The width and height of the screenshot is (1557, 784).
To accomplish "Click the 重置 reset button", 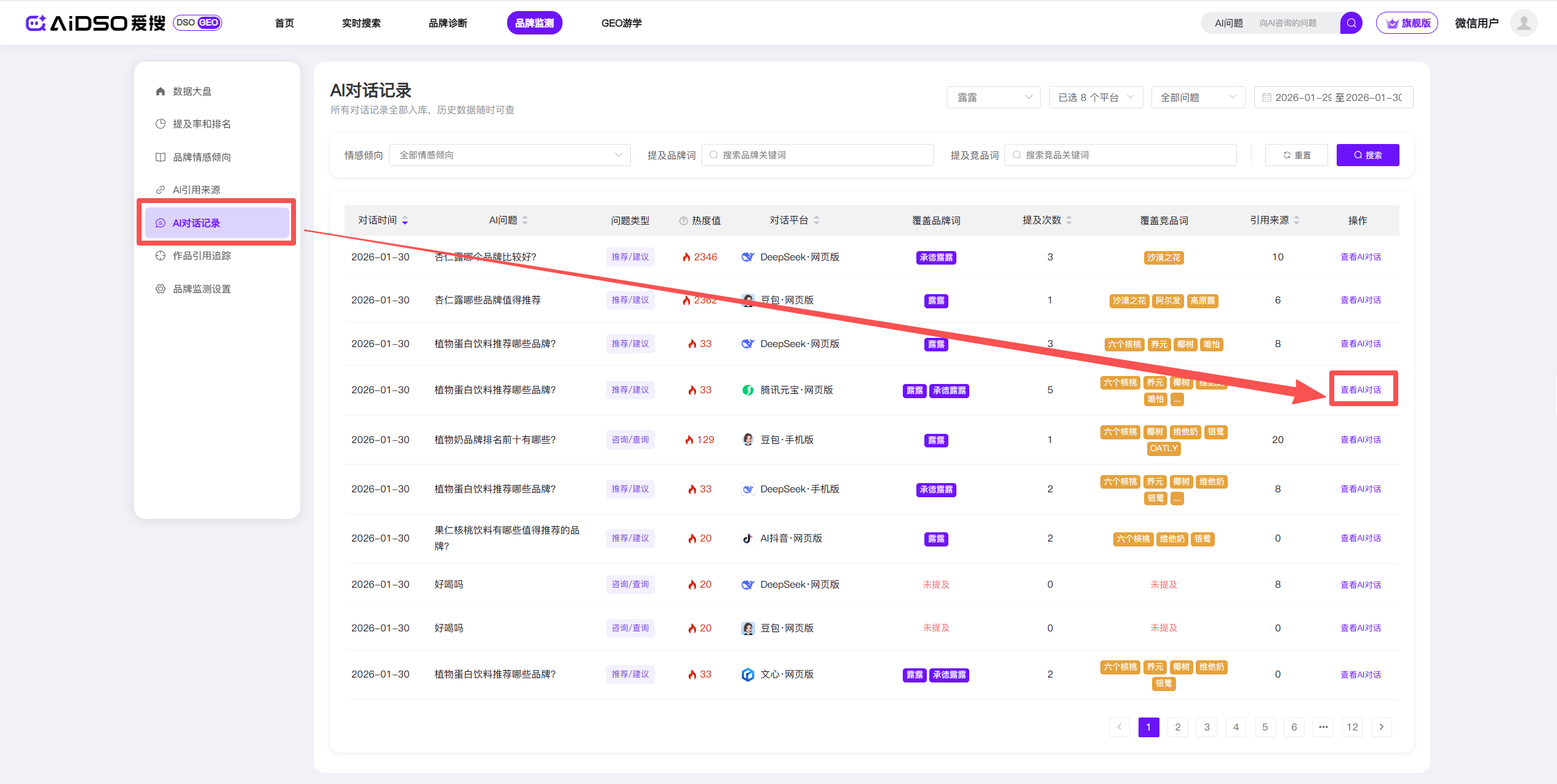I will pyautogui.click(x=1296, y=155).
